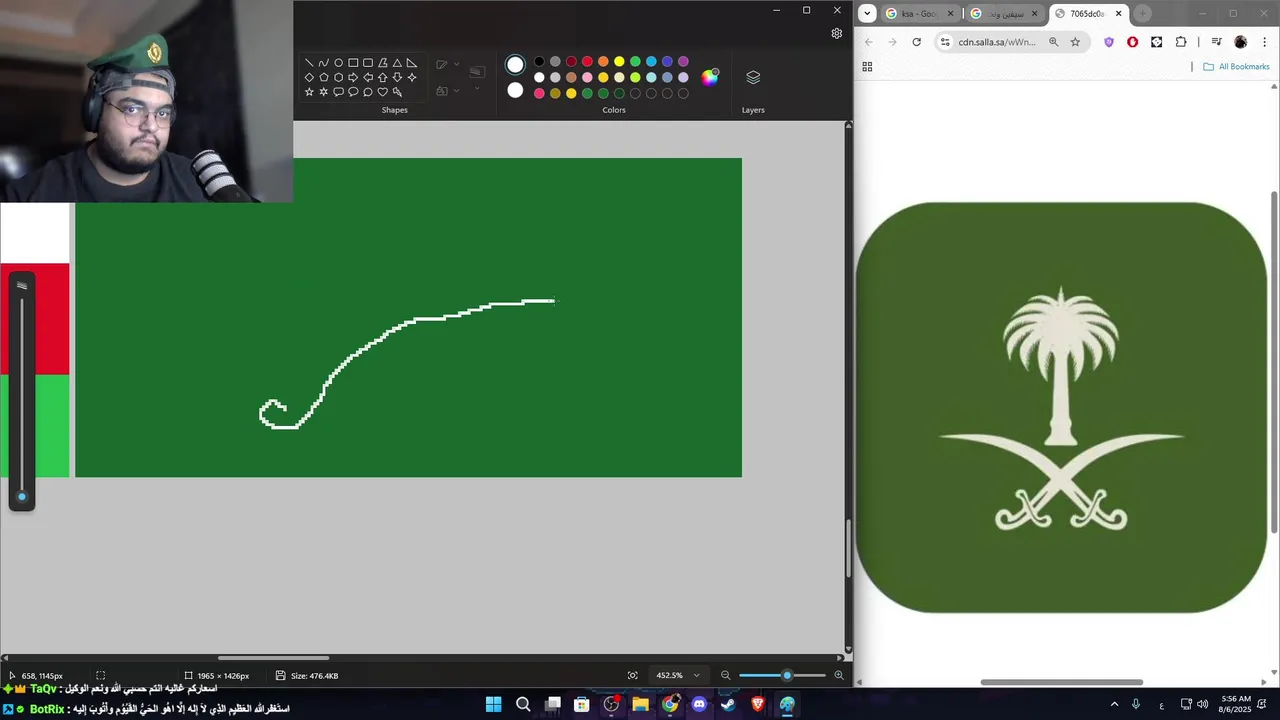Select the Five-point star shape
This screenshot has height=720, width=1280.
[x=309, y=92]
